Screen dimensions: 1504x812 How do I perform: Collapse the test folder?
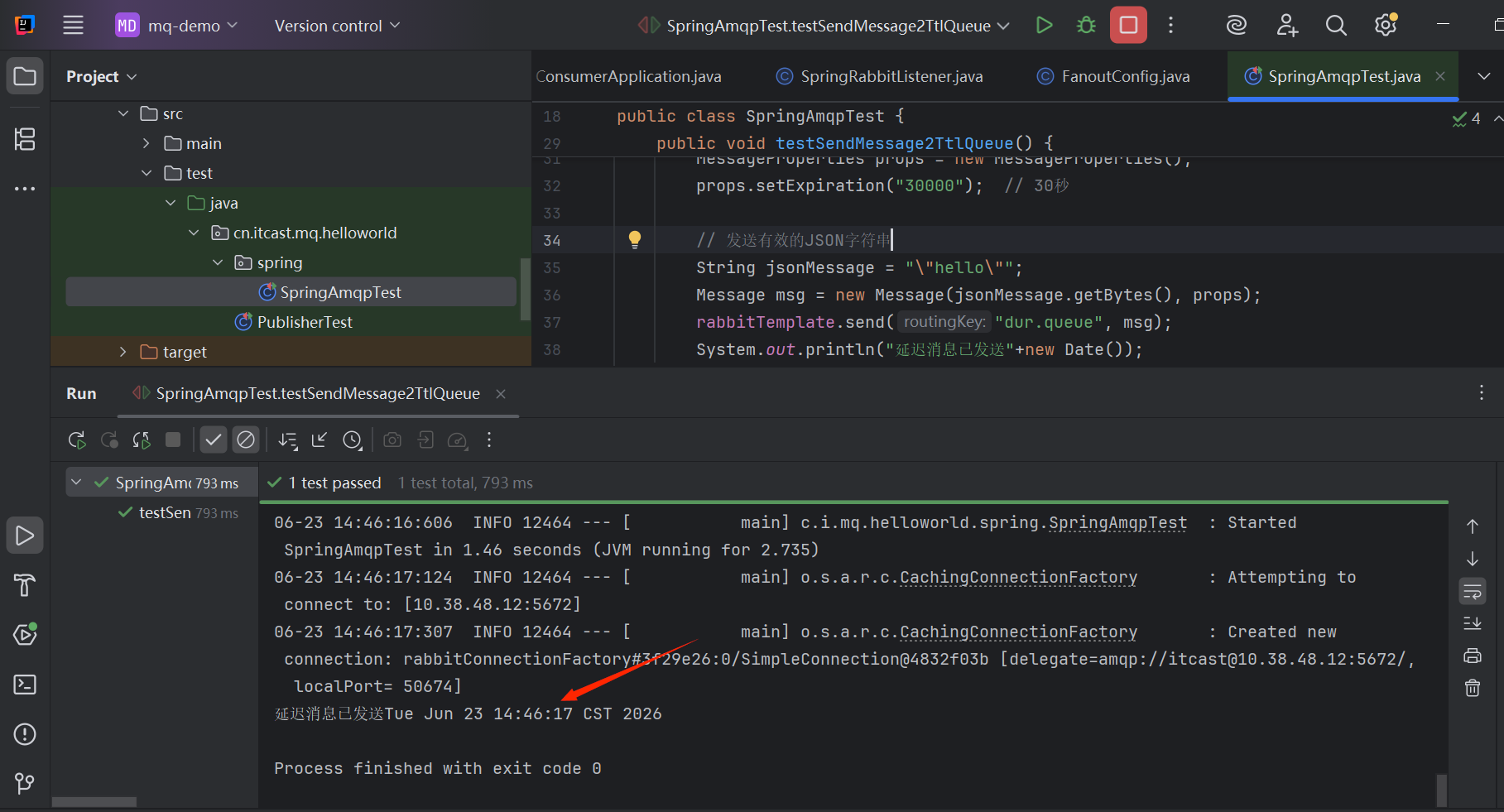click(147, 173)
